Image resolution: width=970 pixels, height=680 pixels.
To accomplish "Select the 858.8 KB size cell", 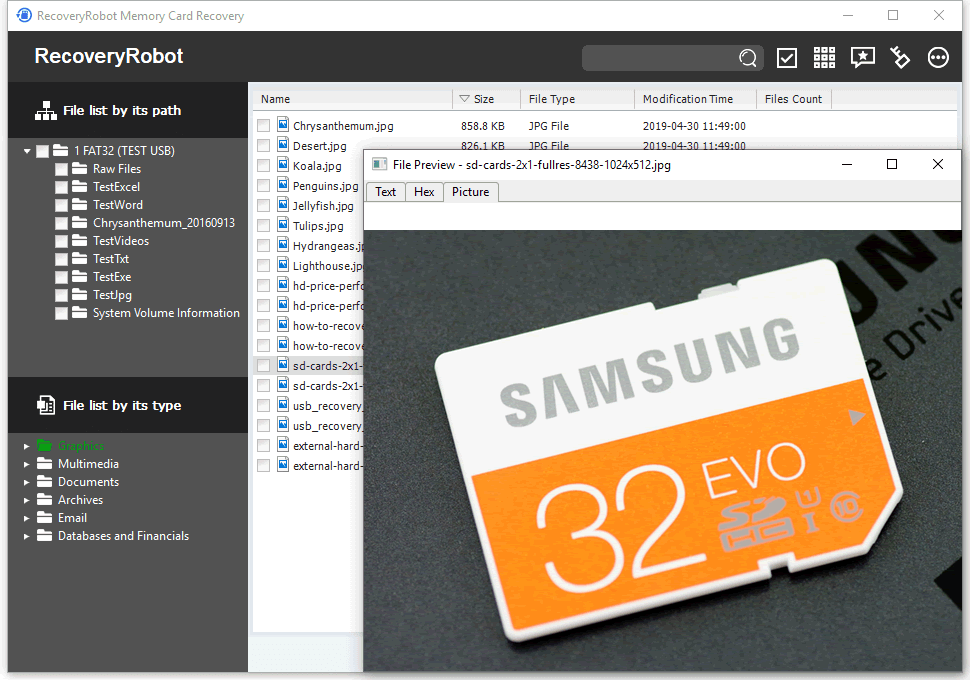I will [x=483, y=126].
